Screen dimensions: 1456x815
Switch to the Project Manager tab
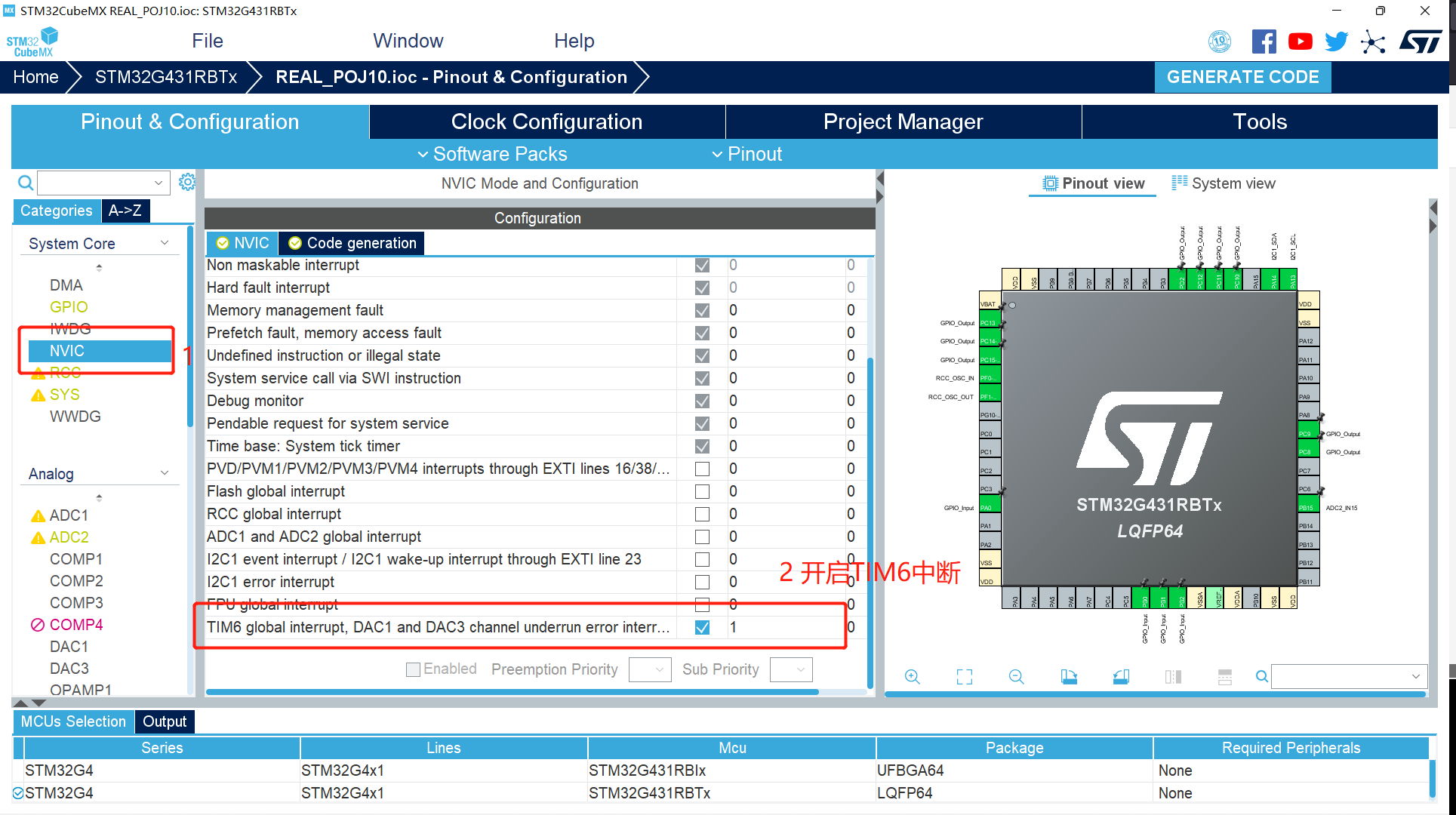[x=903, y=121]
